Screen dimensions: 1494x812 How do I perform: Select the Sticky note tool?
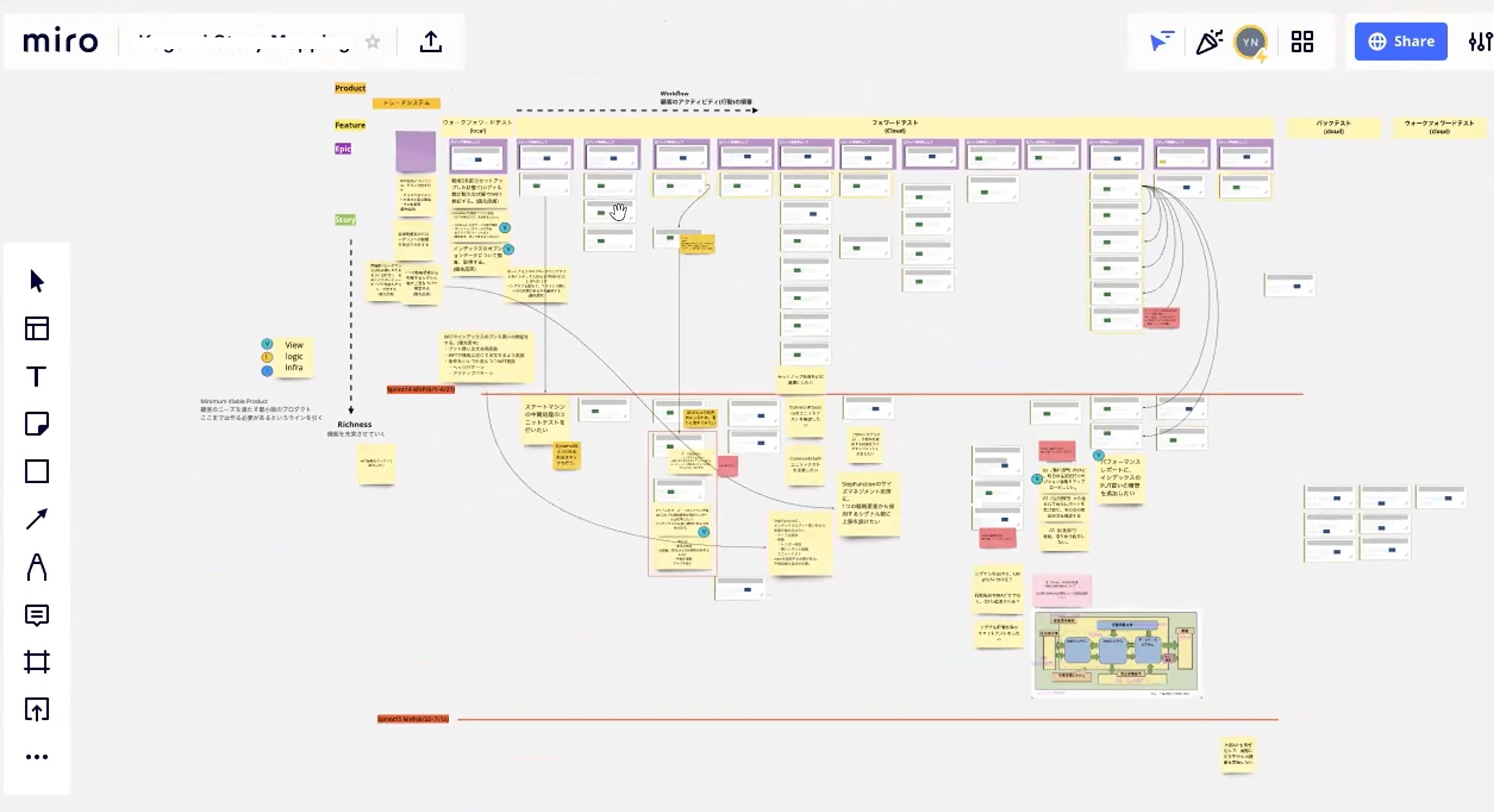[x=37, y=424]
